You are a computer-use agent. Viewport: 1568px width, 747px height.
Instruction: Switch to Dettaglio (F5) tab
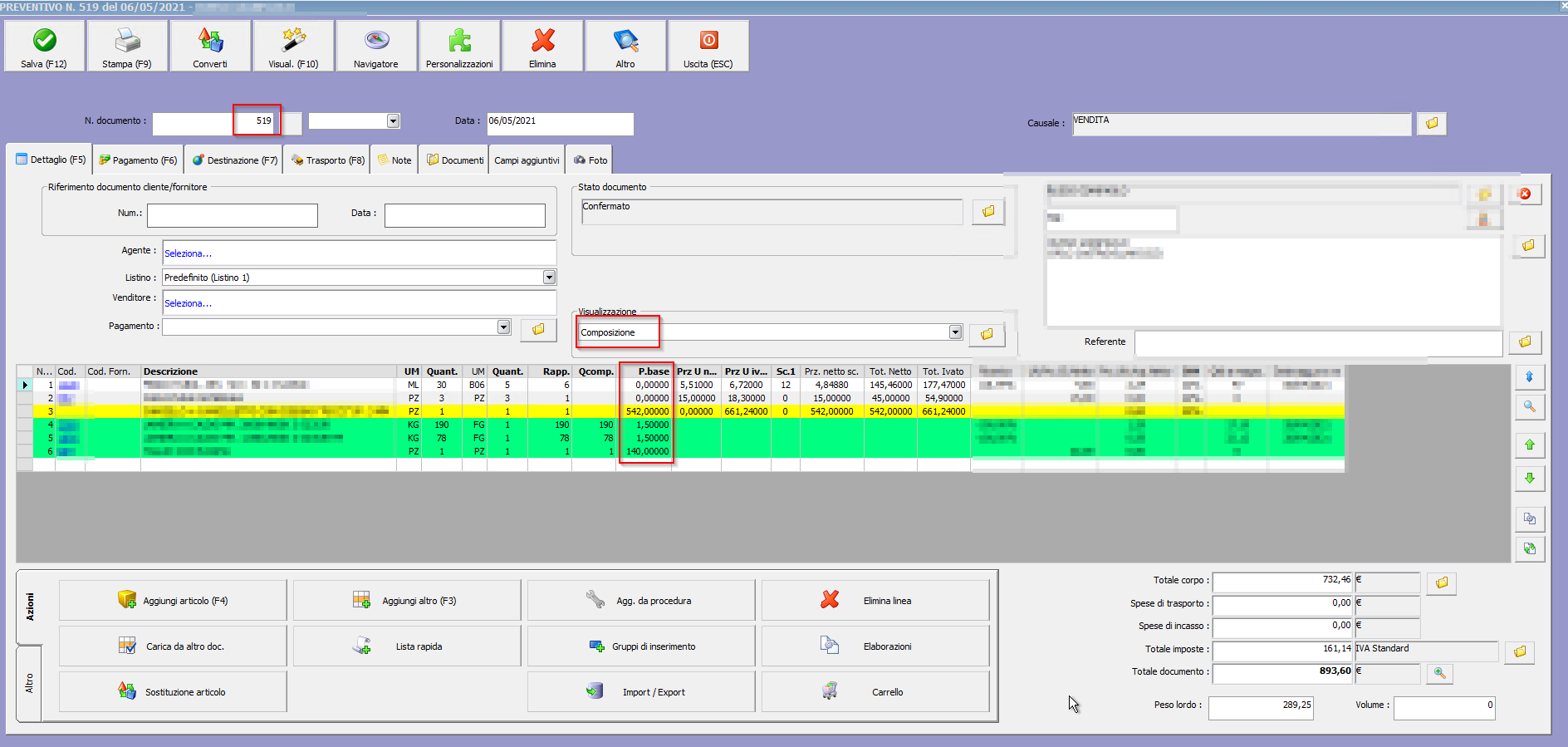[50, 160]
